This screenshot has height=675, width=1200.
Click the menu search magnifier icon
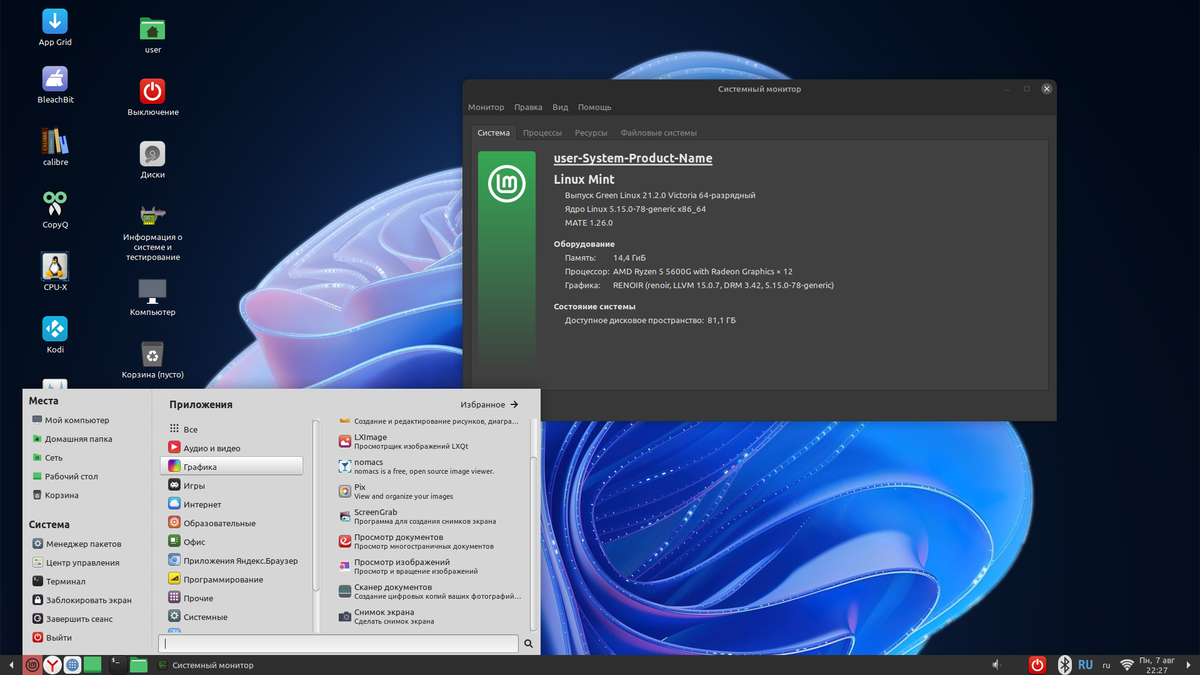pos(529,645)
